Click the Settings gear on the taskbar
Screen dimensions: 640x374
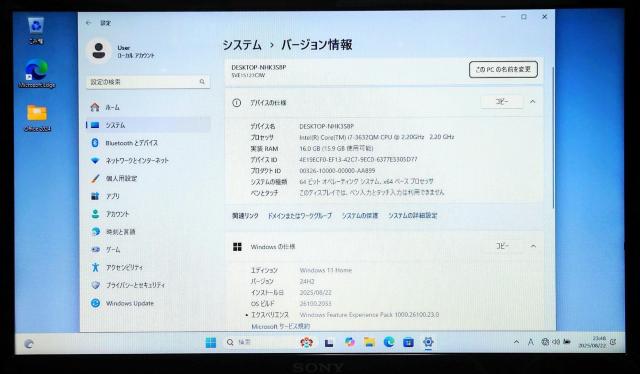428,342
